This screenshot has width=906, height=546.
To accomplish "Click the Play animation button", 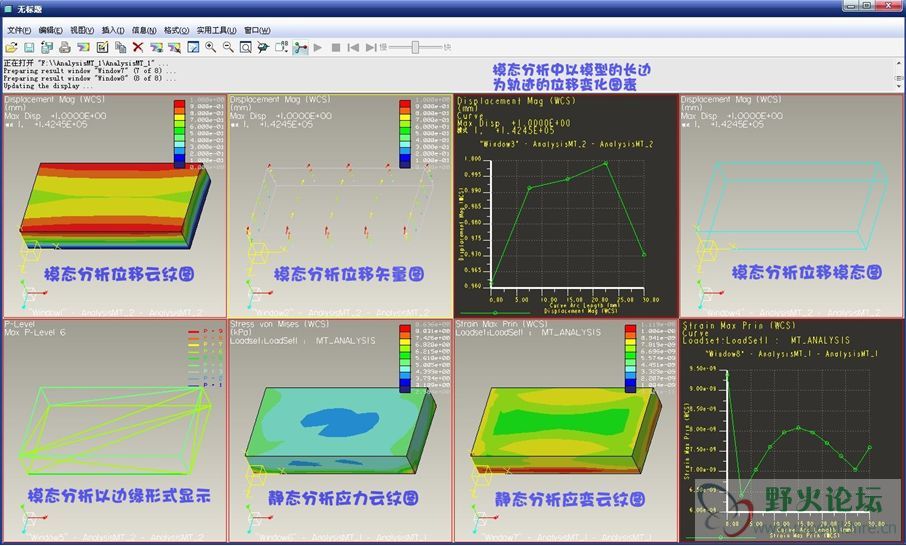I will tap(318, 47).
